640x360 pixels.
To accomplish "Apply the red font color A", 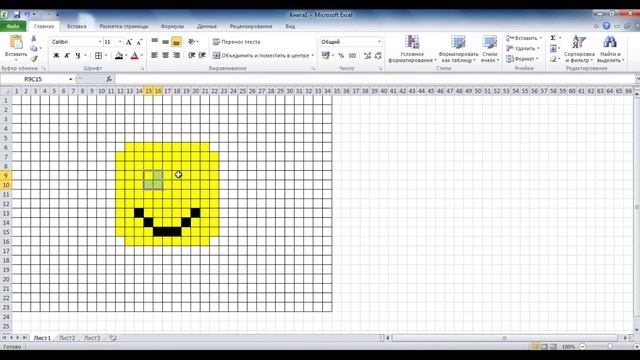I will click(x=135, y=56).
